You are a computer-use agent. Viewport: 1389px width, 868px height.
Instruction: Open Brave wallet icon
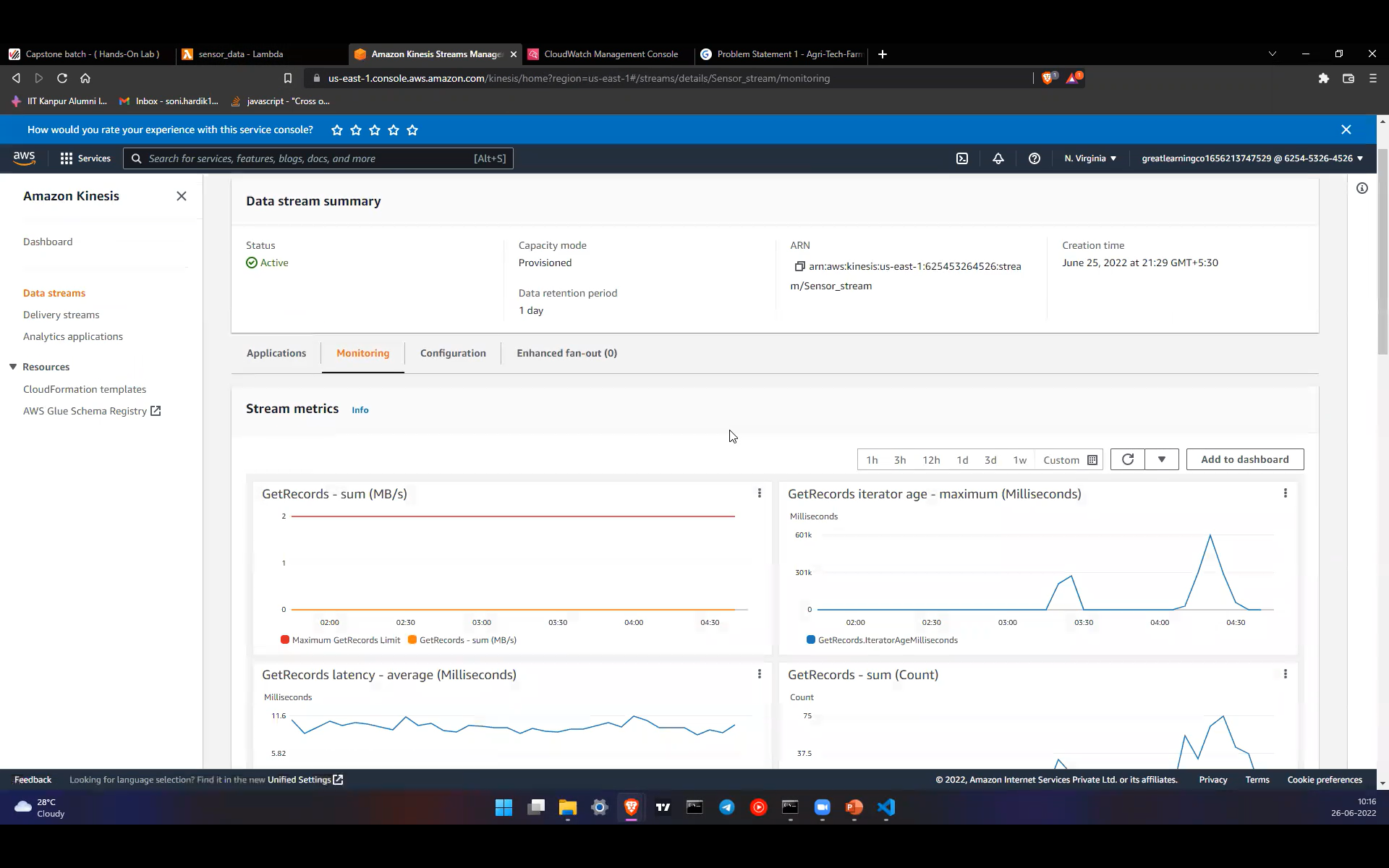click(x=1348, y=78)
